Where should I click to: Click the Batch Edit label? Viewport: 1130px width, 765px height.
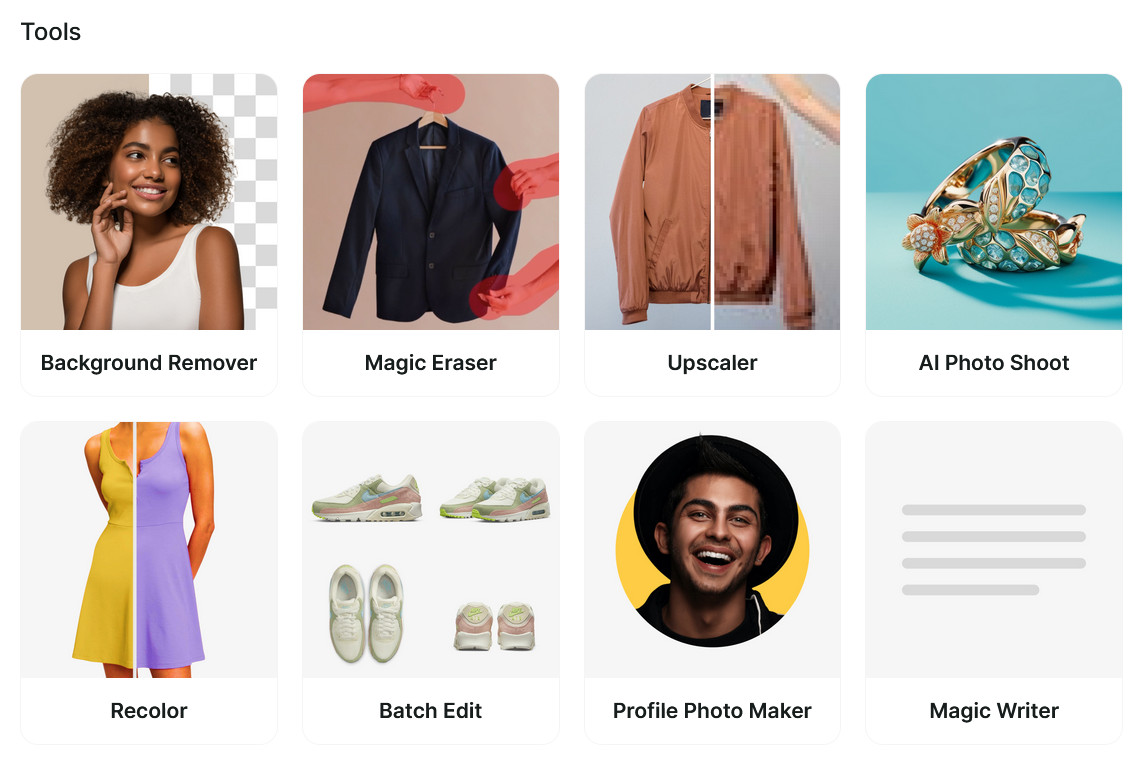431,710
